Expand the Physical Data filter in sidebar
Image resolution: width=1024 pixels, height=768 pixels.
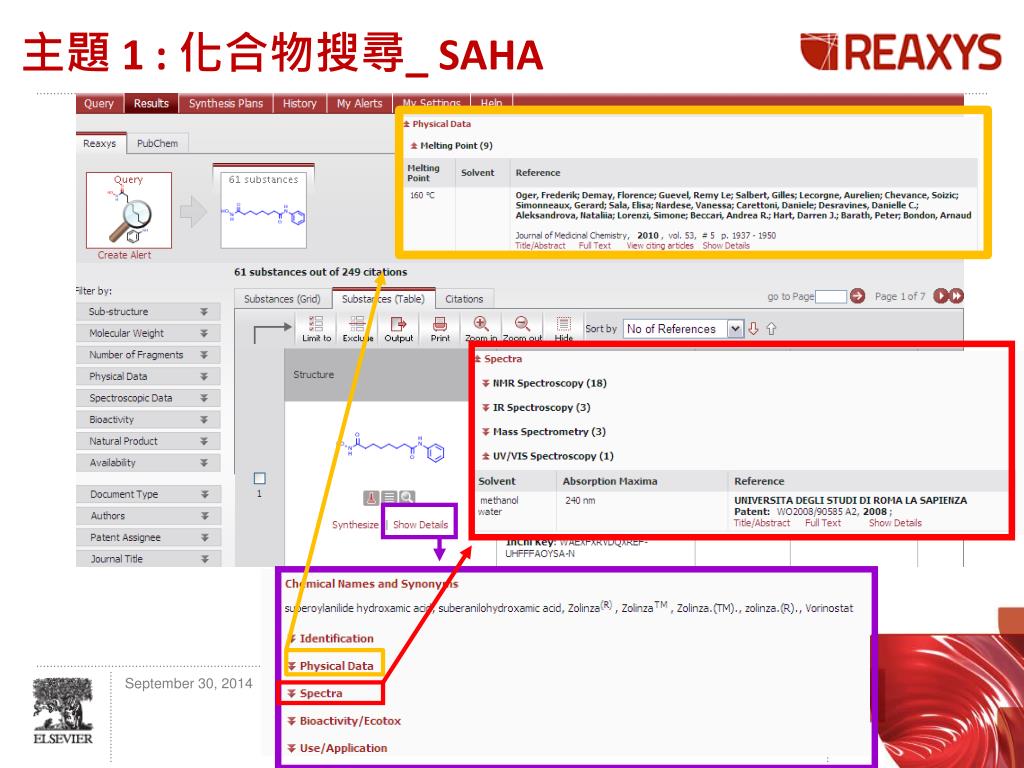tap(148, 376)
